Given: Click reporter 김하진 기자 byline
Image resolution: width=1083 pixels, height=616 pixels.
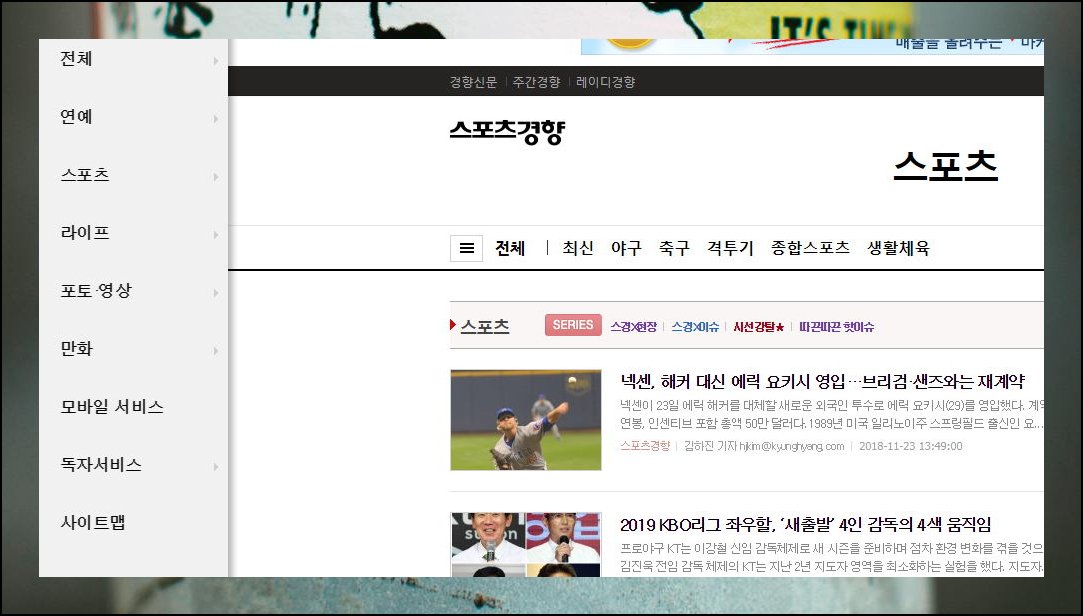Looking at the screenshot, I should click(764, 446).
